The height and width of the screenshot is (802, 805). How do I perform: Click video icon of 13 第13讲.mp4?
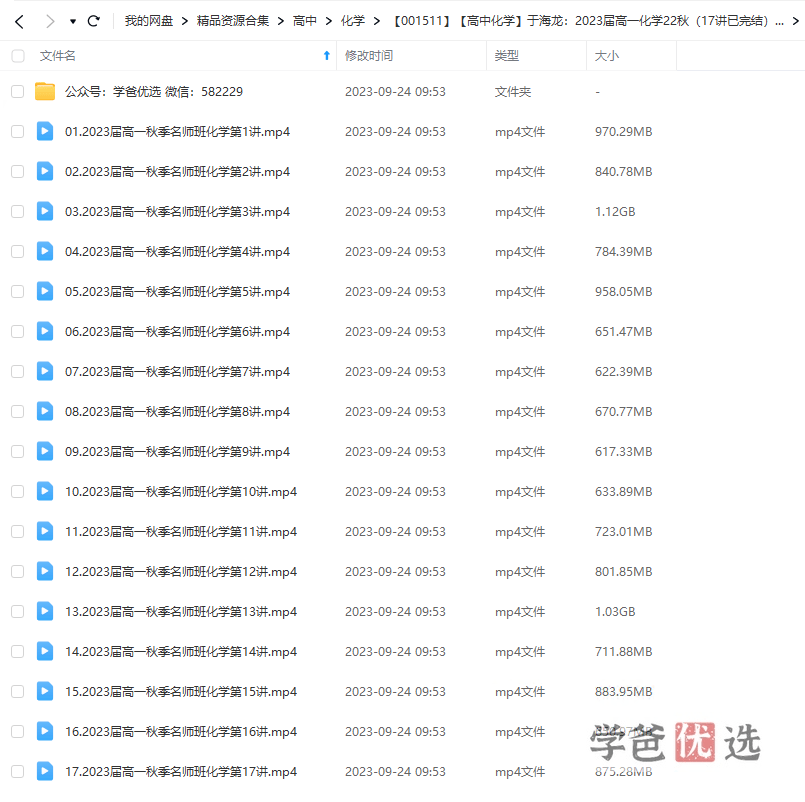point(45,612)
